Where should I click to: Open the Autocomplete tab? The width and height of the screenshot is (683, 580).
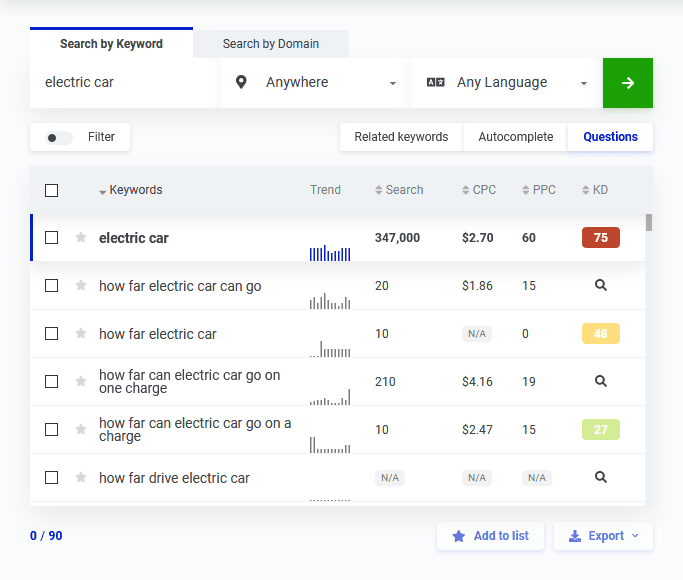tap(516, 137)
